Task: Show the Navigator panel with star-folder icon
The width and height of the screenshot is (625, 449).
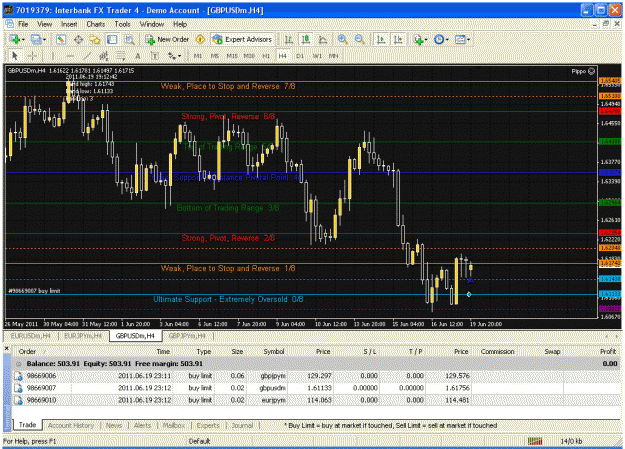Action: point(95,39)
